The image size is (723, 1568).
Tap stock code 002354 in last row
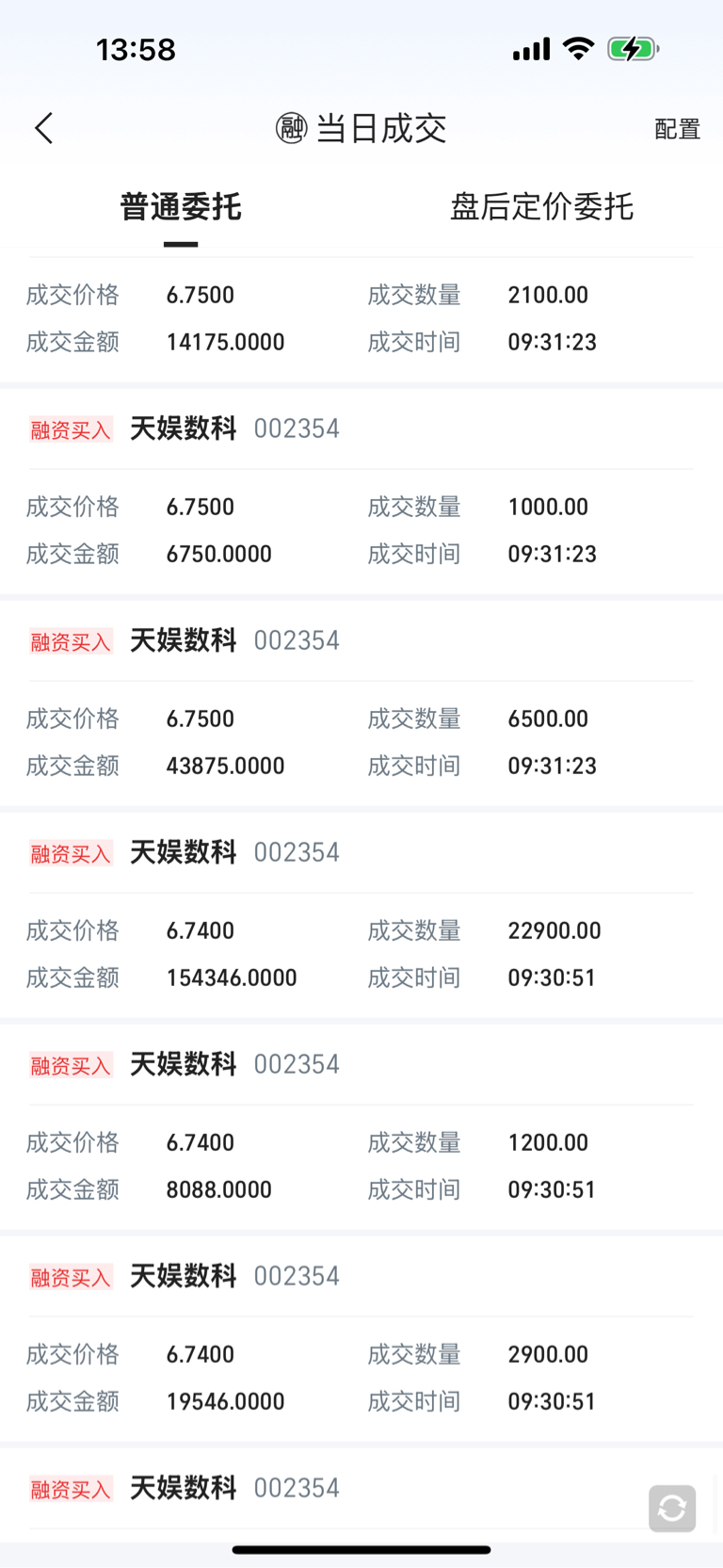pyautogui.click(x=297, y=1488)
